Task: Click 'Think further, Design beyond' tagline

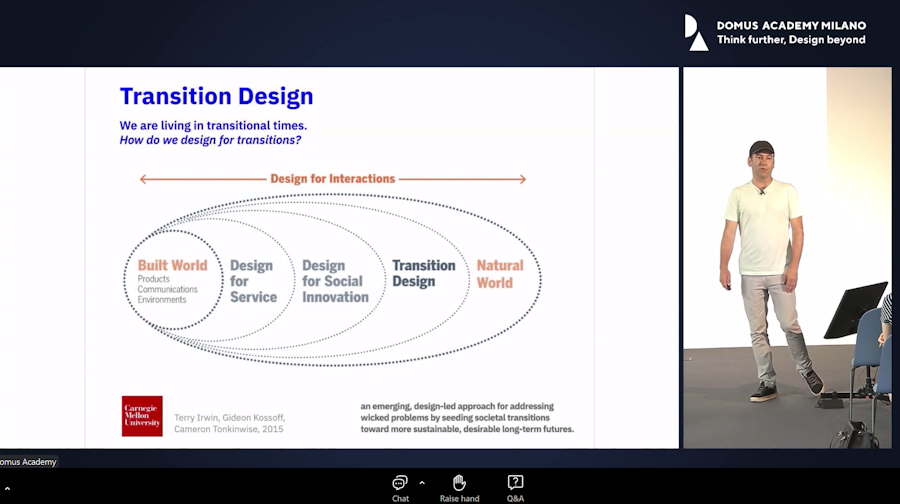Action: pos(791,40)
